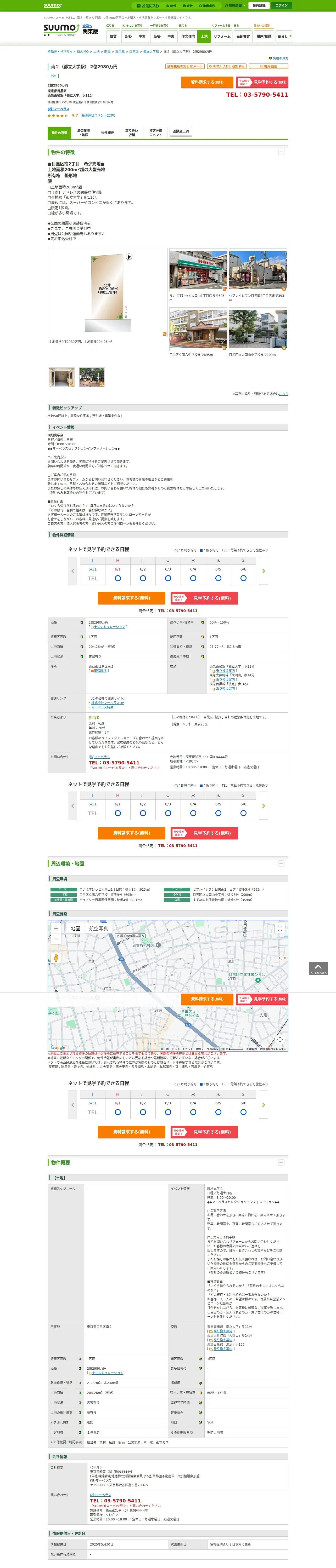
Task: Select second small thumbnail under plot diagram
Action: click(92, 377)
